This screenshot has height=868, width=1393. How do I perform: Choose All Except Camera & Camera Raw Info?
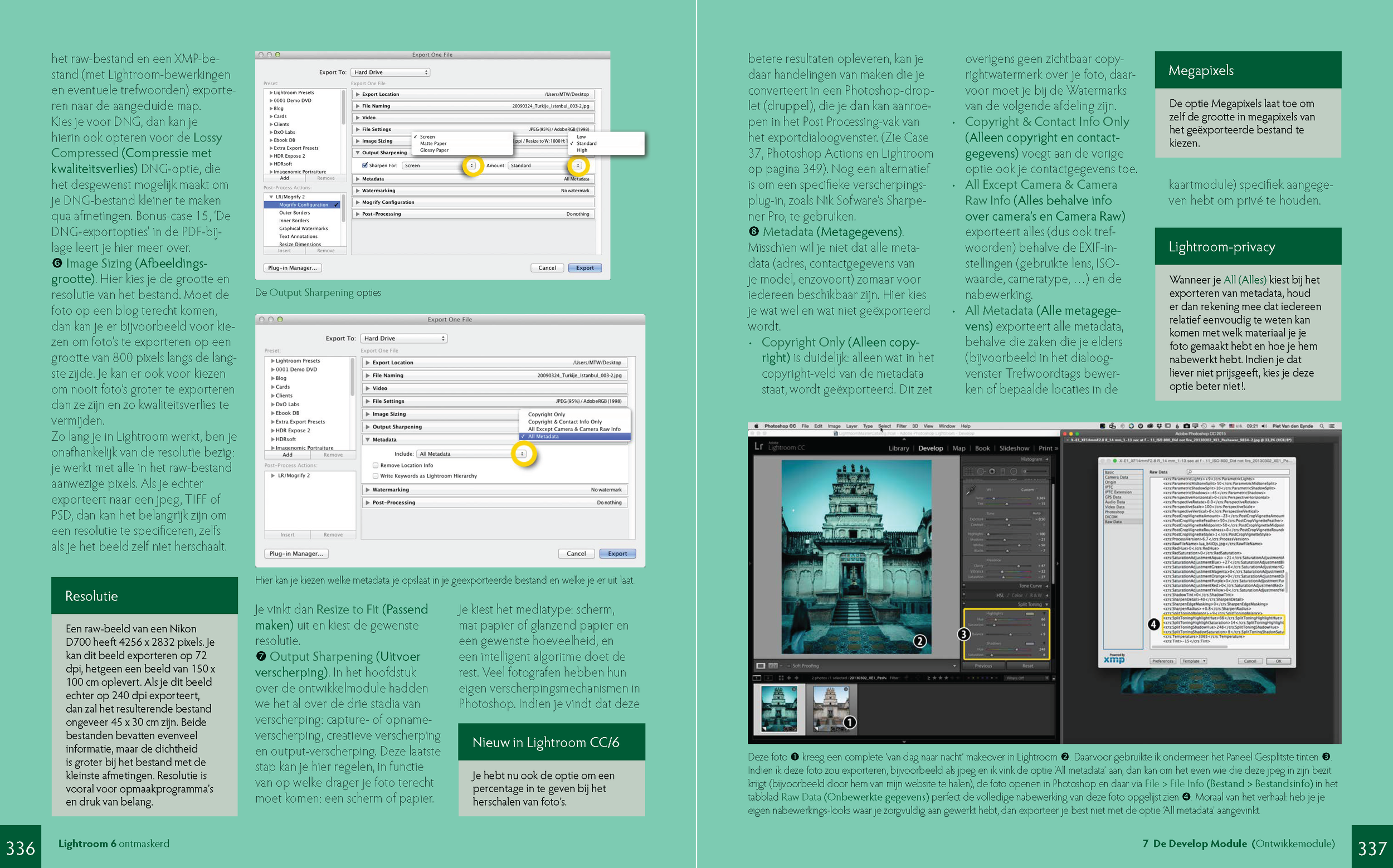pos(574,430)
